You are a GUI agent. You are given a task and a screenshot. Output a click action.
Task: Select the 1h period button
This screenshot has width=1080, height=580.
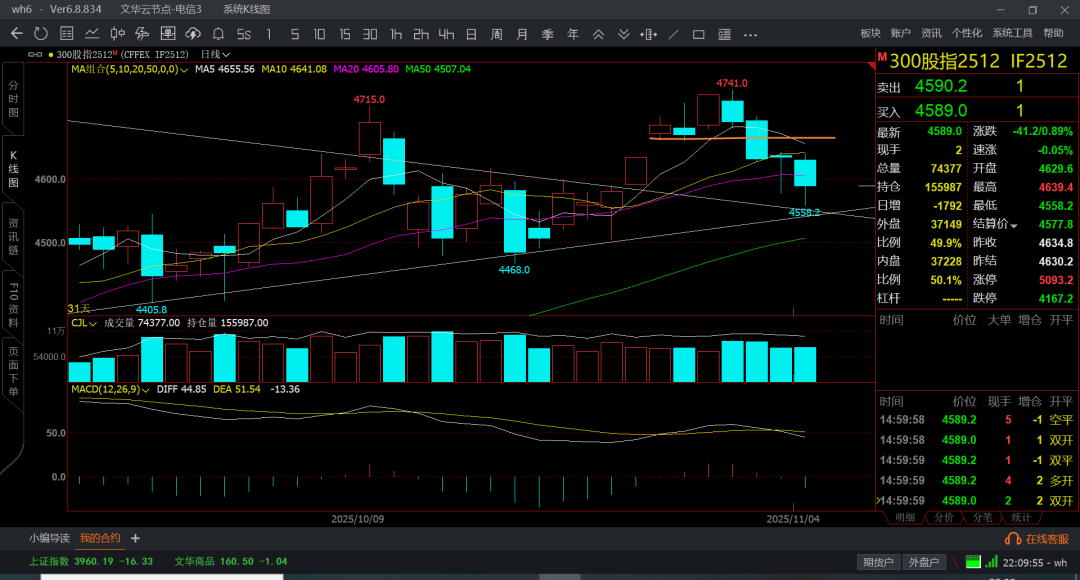tap(396, 34)
